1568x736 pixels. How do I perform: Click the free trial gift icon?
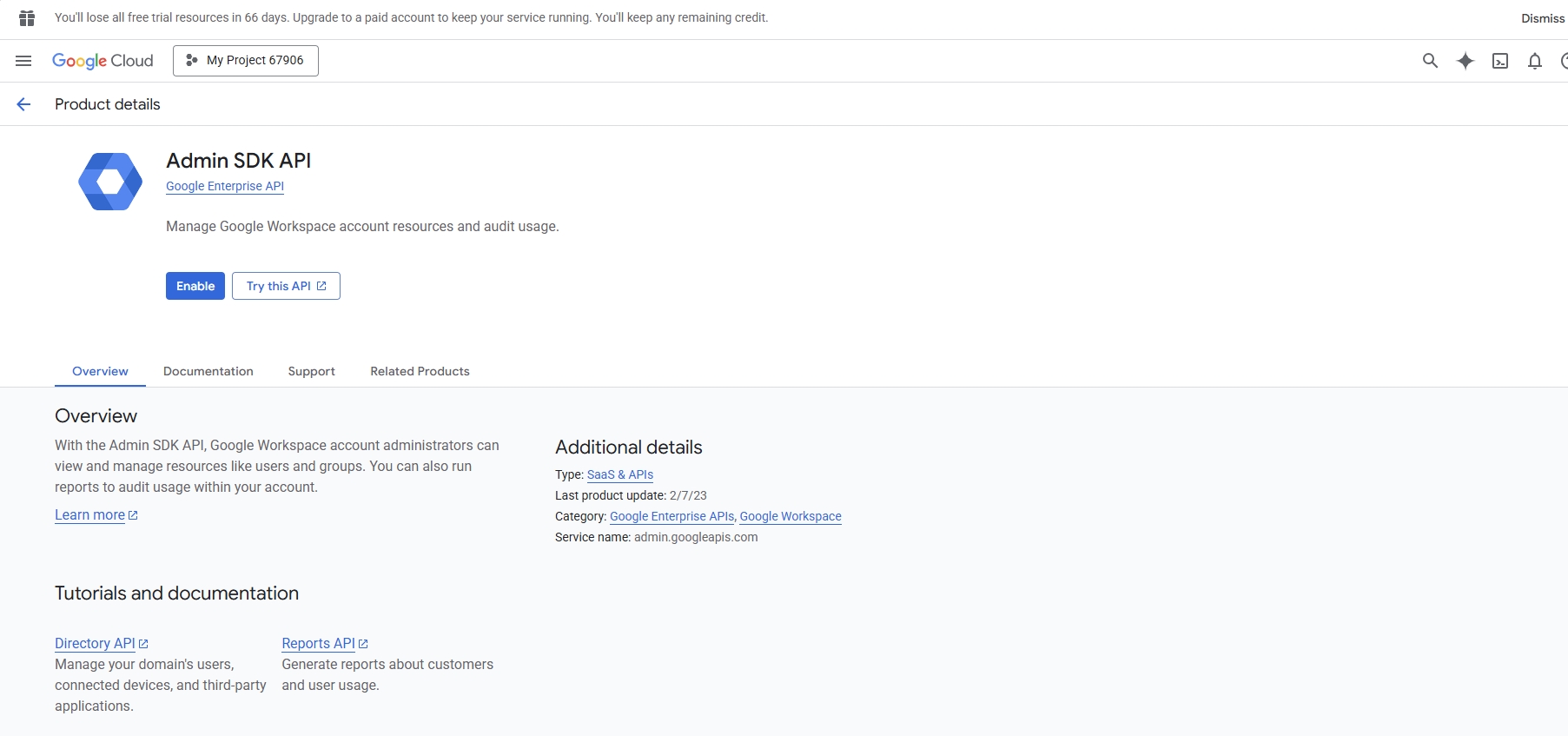pyautogui.click(x=27, y=18)
